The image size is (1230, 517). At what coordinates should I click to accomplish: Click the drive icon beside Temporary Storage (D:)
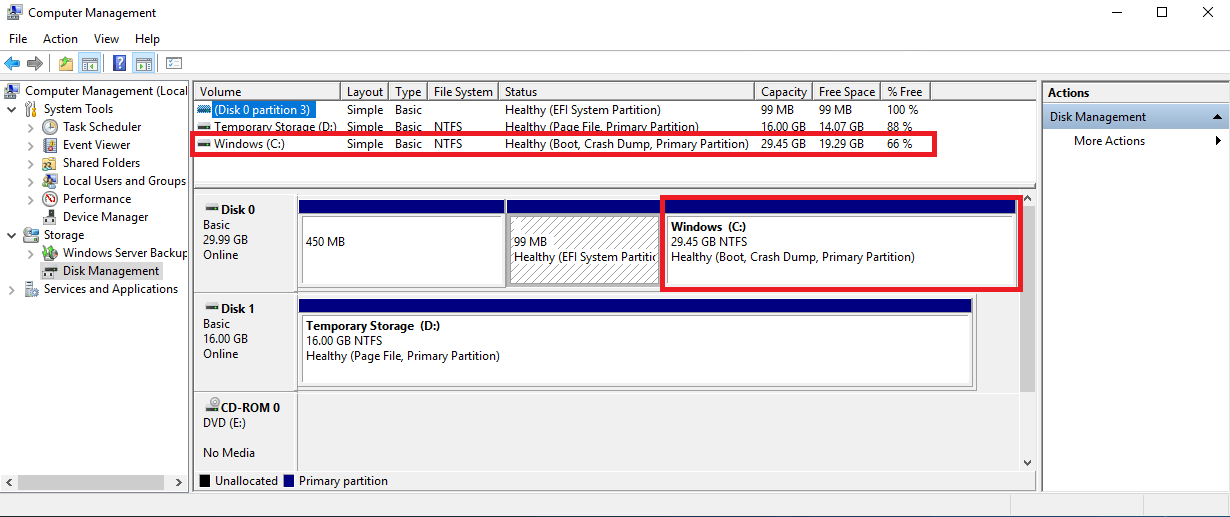204,127
